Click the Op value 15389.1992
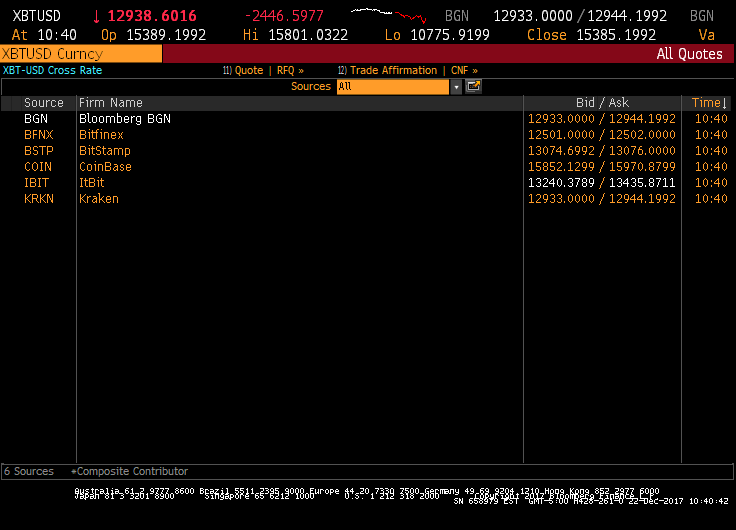Image resolution: width=736 pixels, height=530 pixels. (166, 35)
